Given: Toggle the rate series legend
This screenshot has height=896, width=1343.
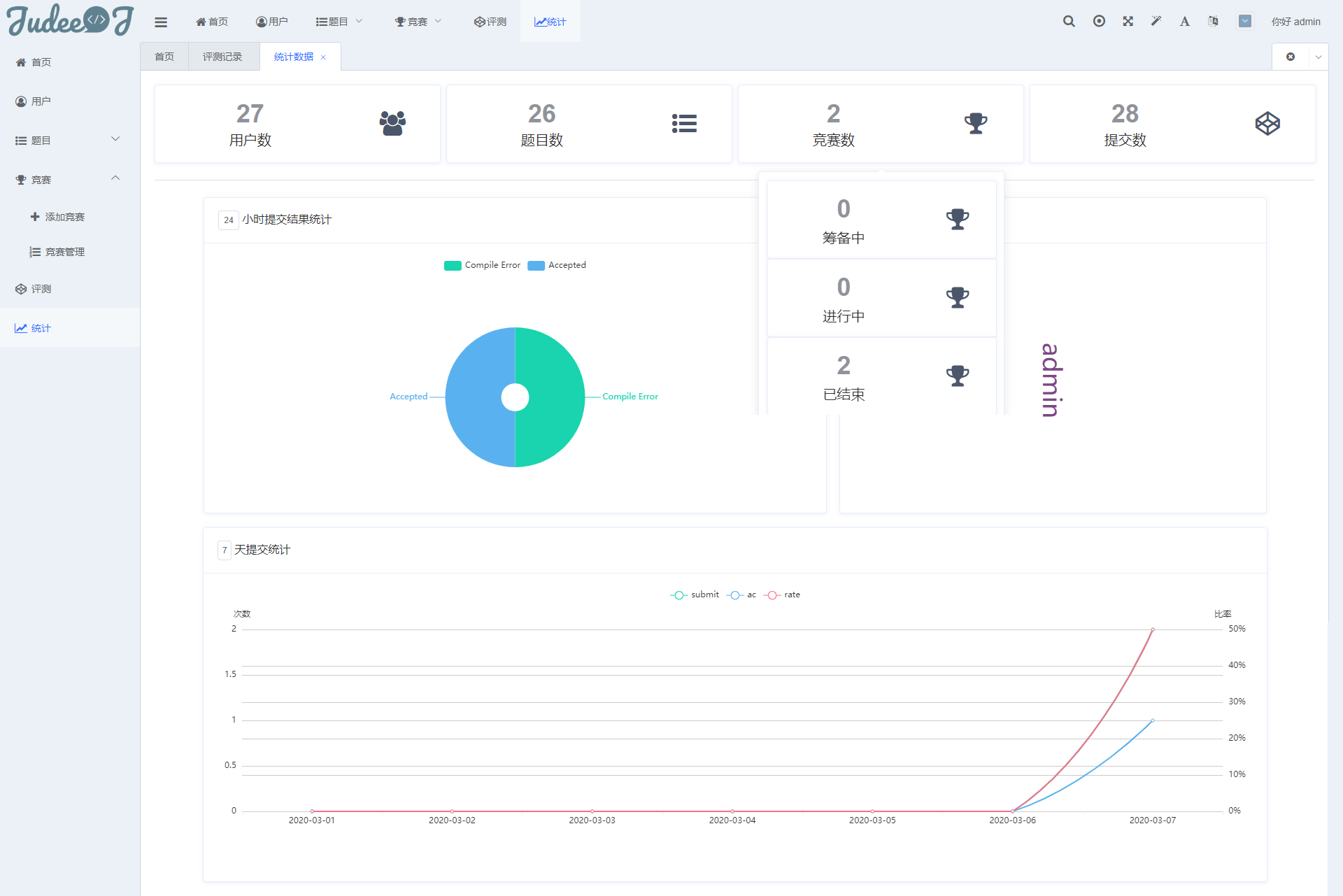Looking at the screenshot, I should 782,595.
